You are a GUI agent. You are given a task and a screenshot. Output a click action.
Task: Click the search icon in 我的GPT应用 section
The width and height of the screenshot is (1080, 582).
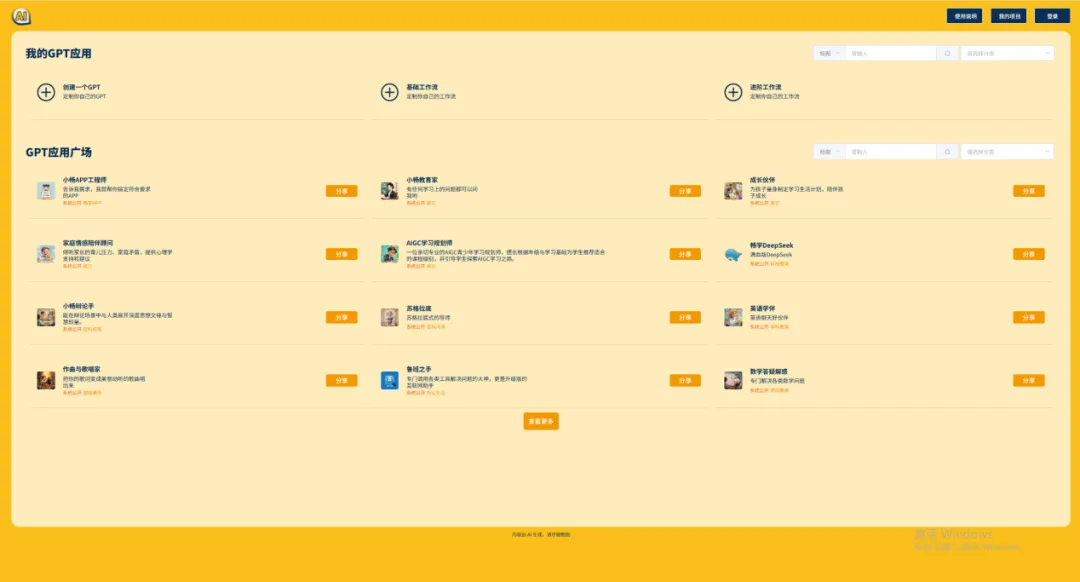click(x=947, y=53)
